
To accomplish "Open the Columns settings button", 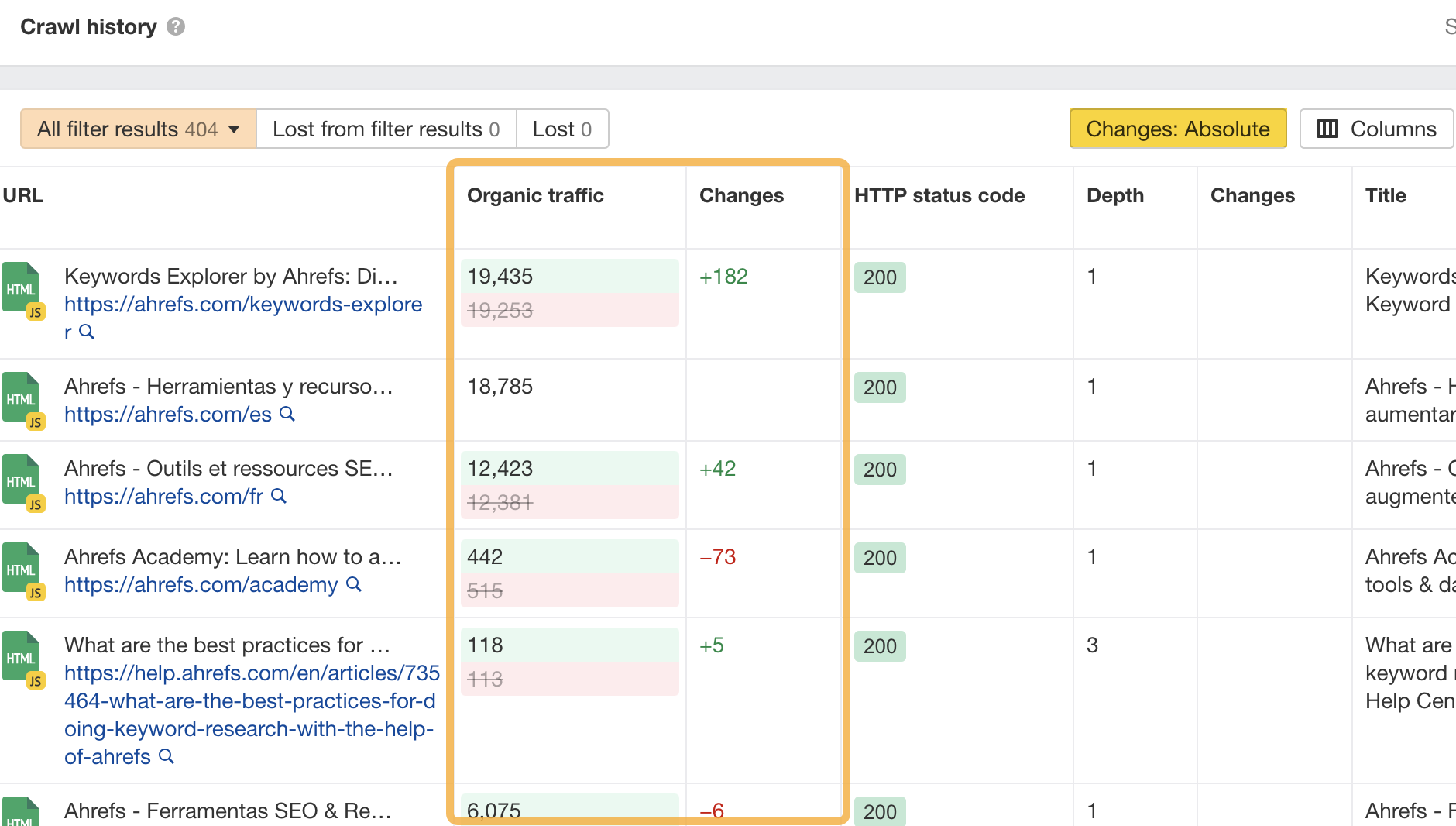I will tap(1376, 129).
